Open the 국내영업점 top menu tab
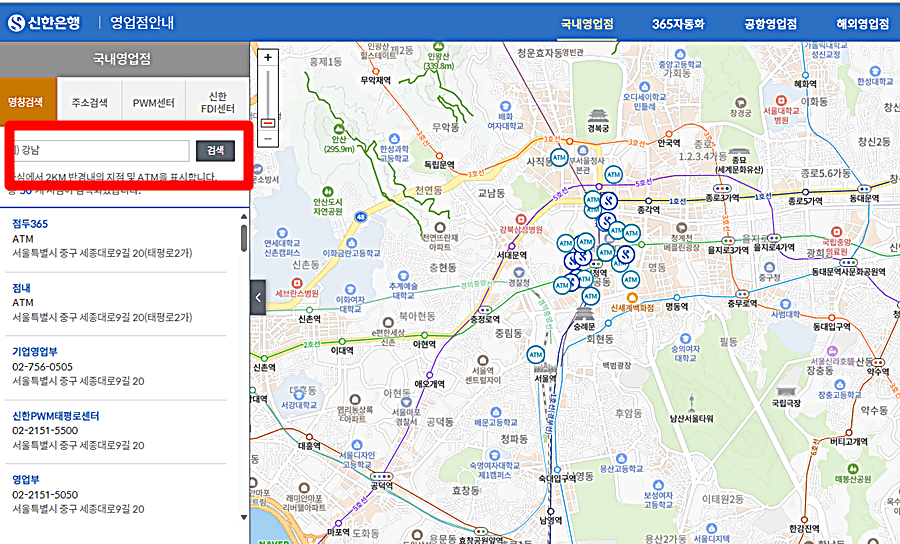 [587, 24]
